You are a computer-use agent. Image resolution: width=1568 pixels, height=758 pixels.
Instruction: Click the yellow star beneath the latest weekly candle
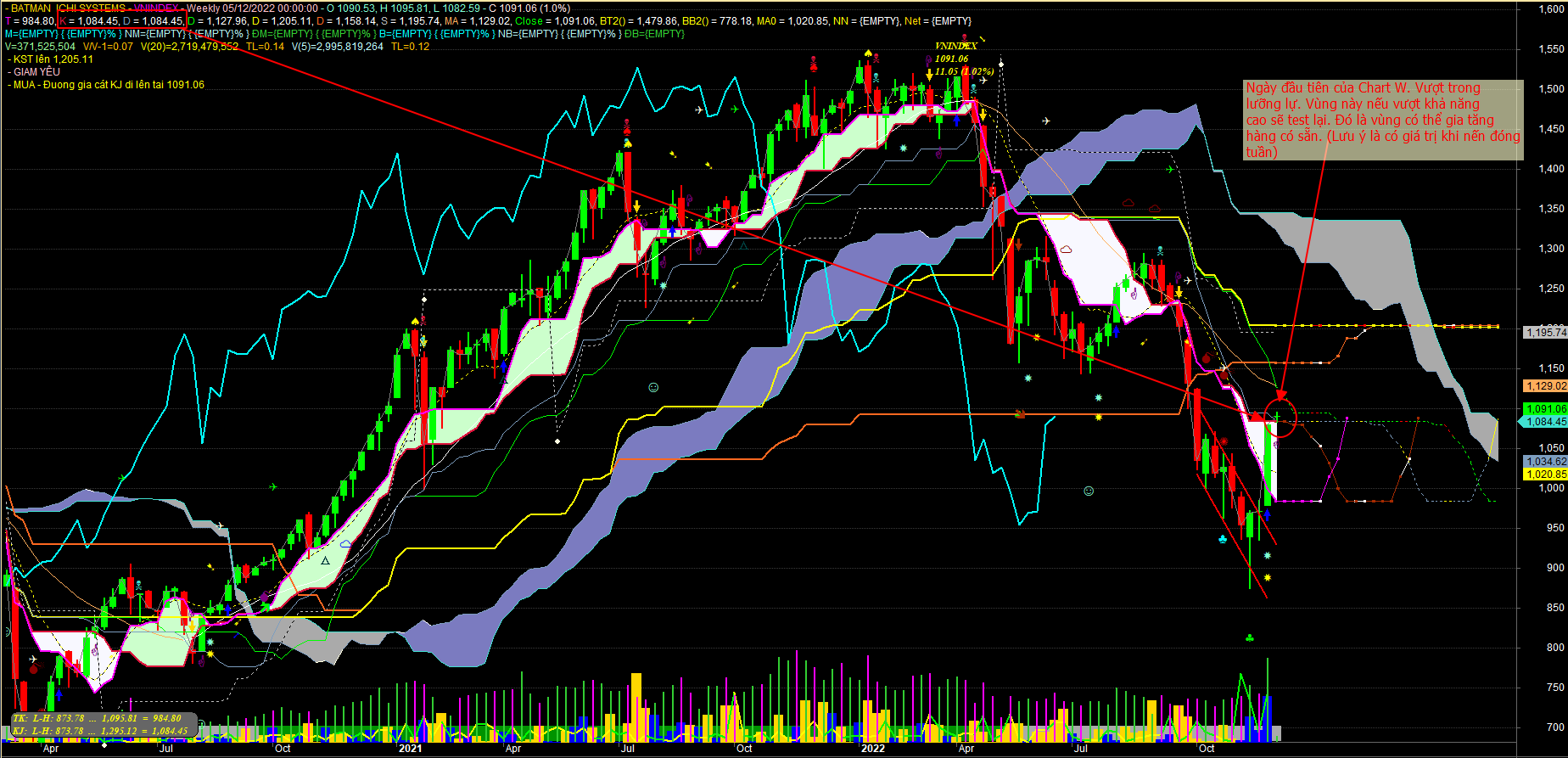tap(1268, 578)
